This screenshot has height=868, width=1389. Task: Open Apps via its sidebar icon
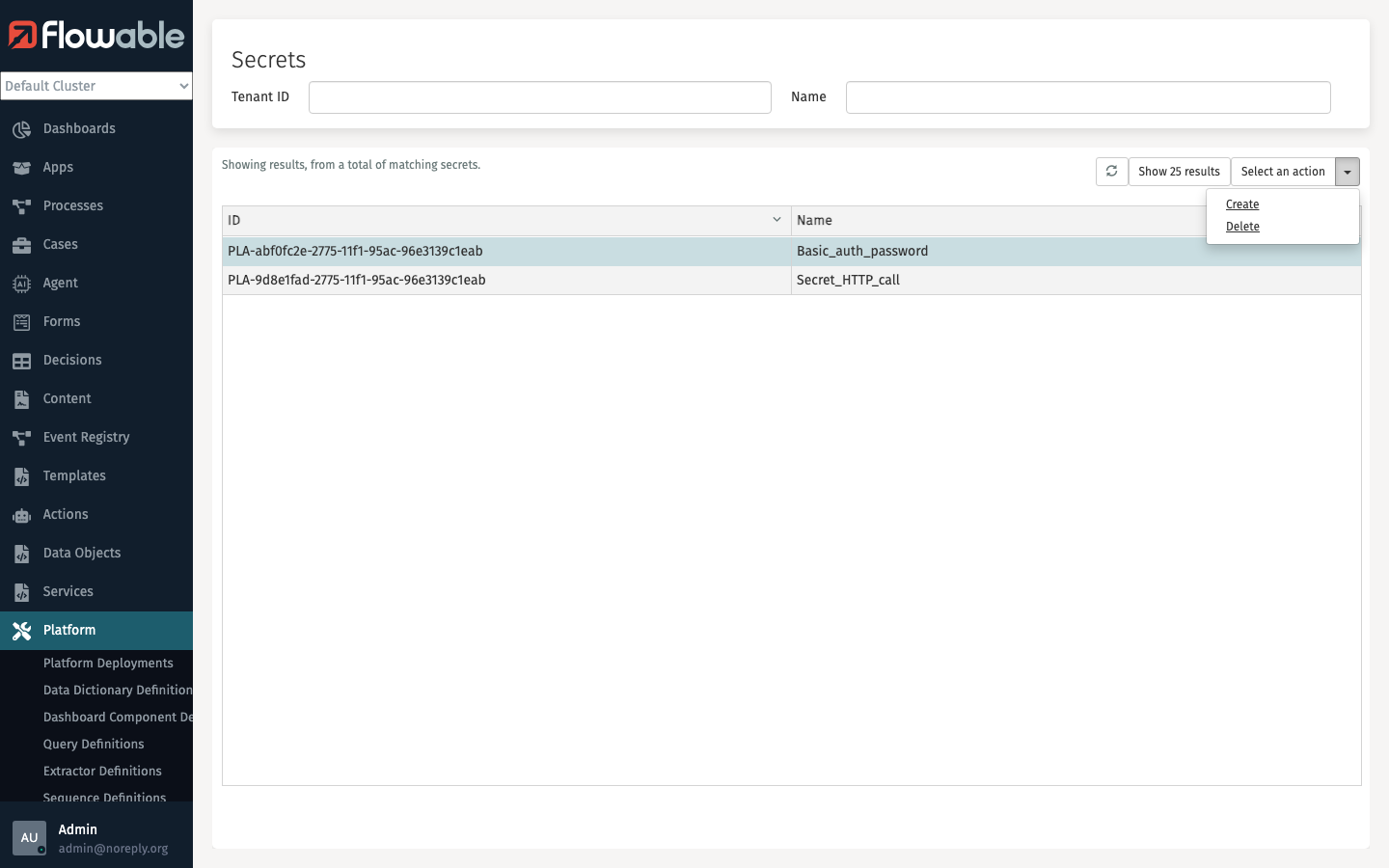click(21, 168)
